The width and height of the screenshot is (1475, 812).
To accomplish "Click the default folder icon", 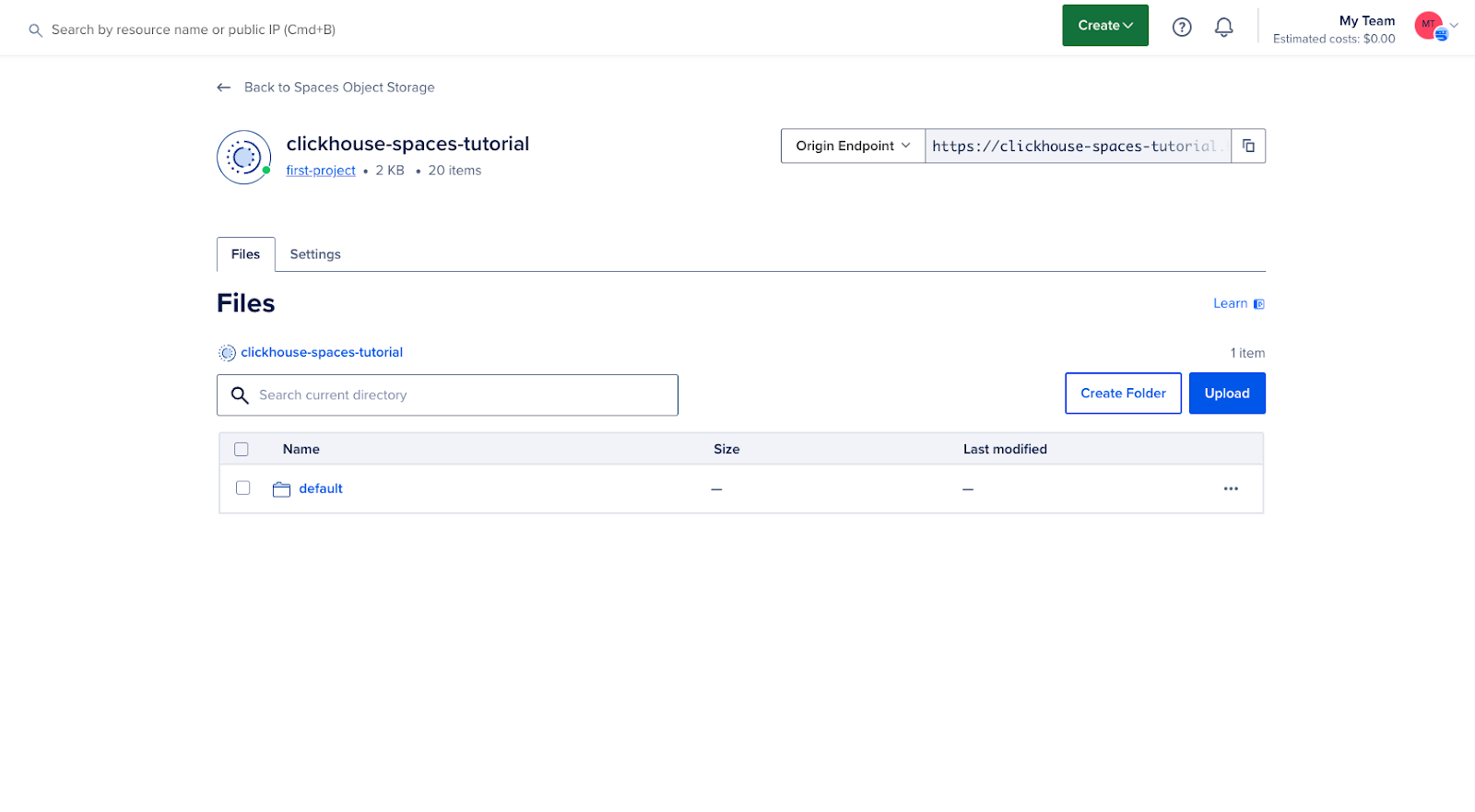I will [x=281, y=489].
